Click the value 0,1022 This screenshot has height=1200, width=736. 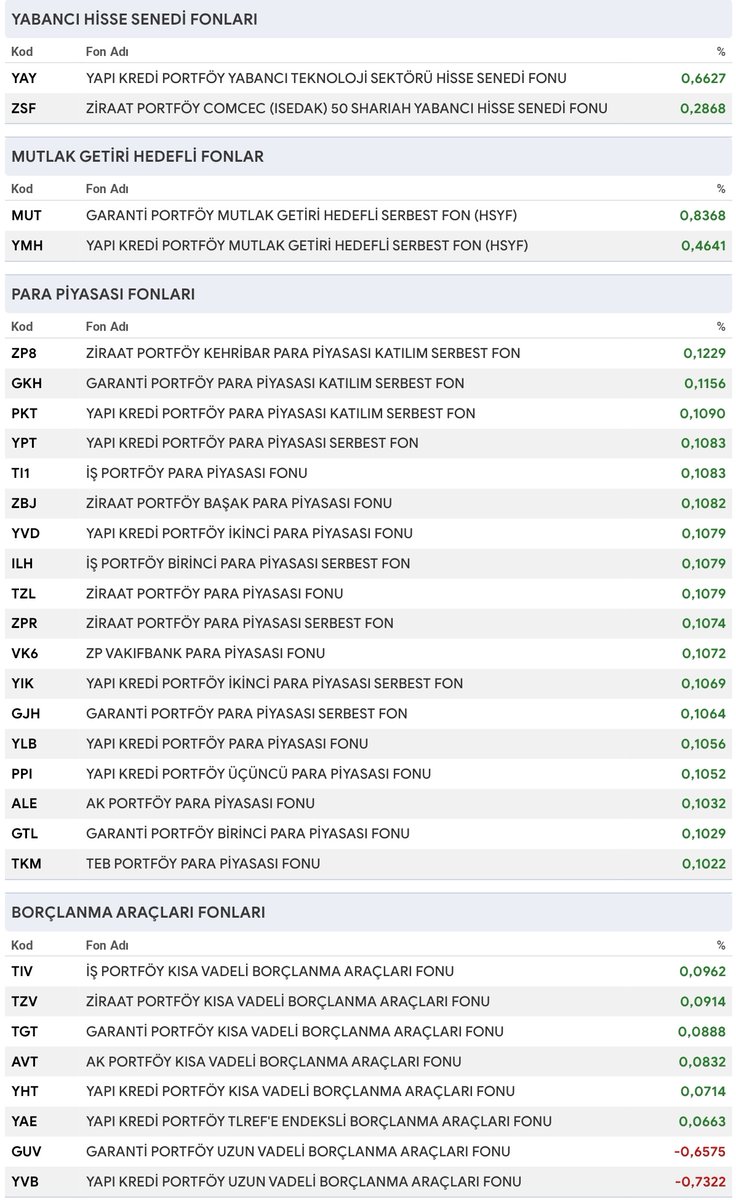[704, 863]
